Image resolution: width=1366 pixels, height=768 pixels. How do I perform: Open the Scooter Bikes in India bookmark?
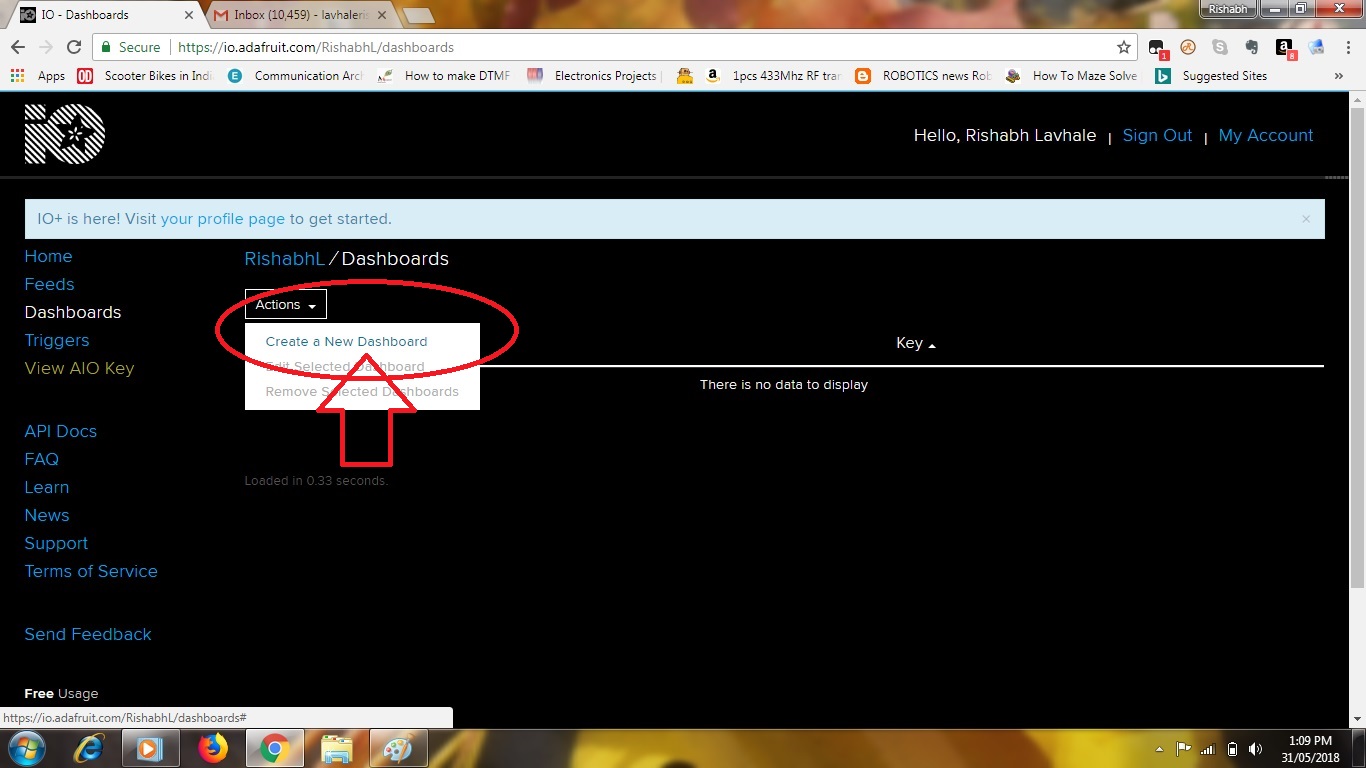coord(145,76)
